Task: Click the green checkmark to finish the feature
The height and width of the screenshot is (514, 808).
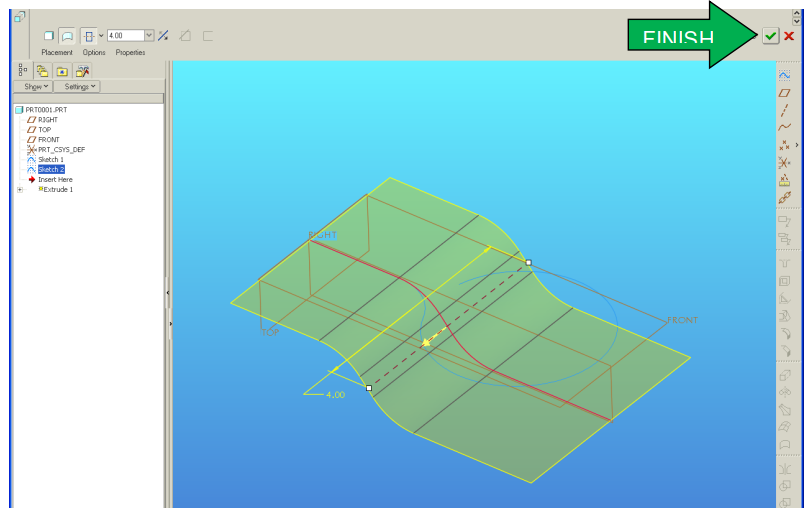Action: coord(770,36)
